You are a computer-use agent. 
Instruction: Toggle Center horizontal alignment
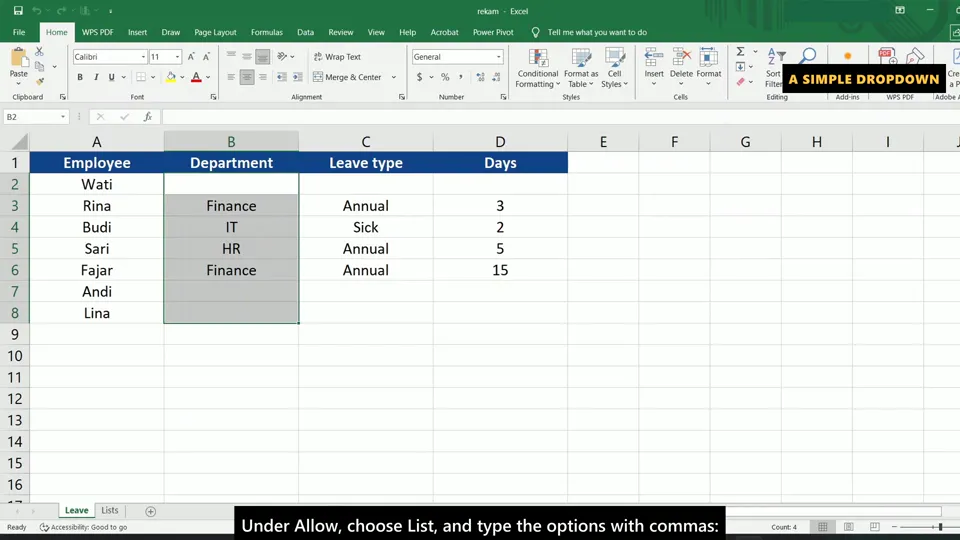tap(247, 77)
